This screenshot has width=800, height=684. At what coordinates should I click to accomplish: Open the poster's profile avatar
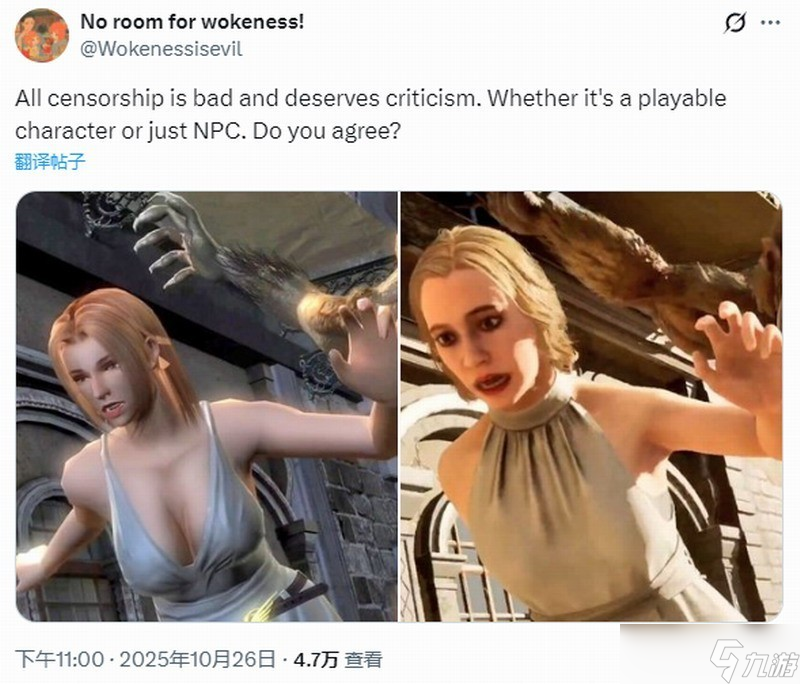pyautogui.click(x=41, y=35)
